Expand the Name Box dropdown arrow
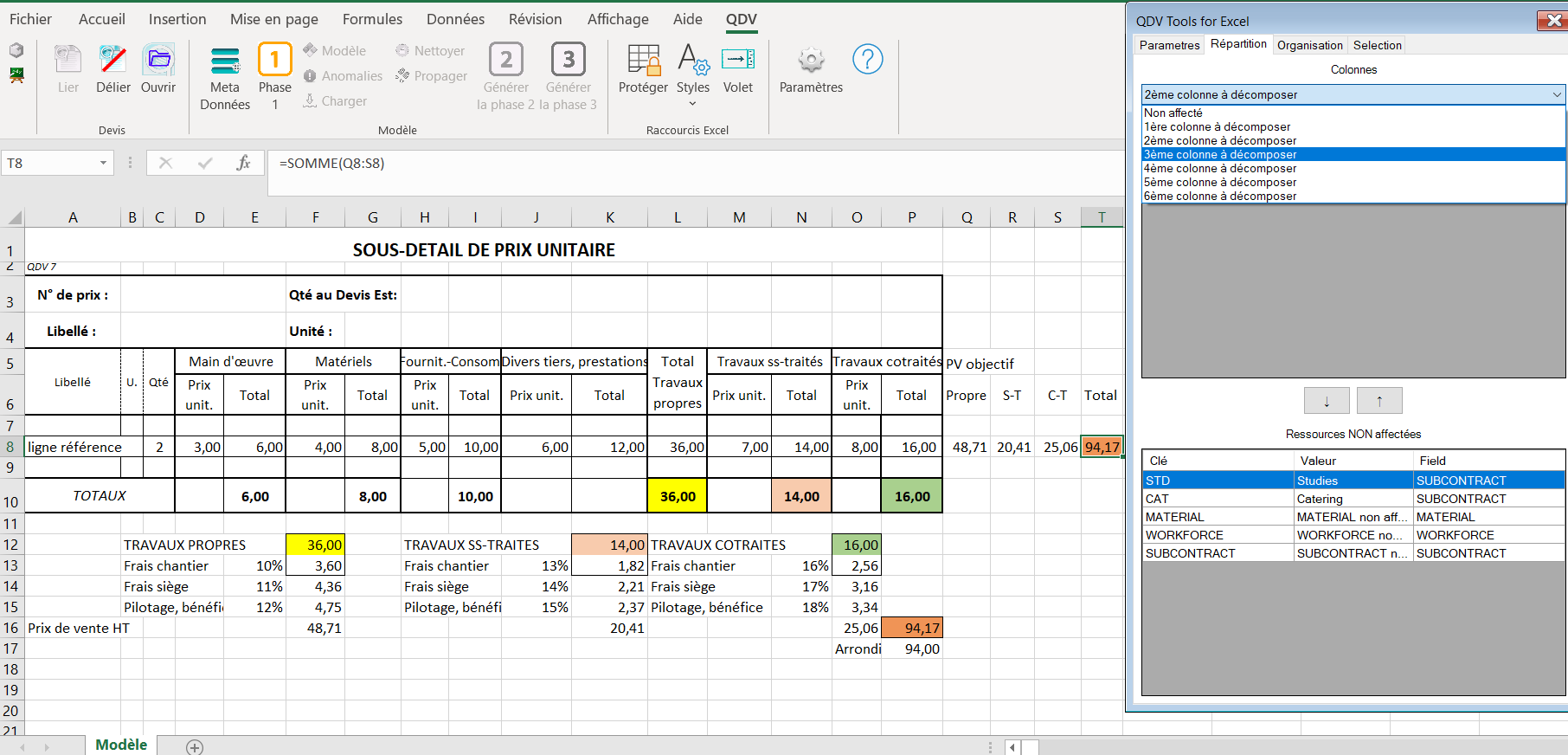This screenshot has width=1568, height=755. point(103,163)
